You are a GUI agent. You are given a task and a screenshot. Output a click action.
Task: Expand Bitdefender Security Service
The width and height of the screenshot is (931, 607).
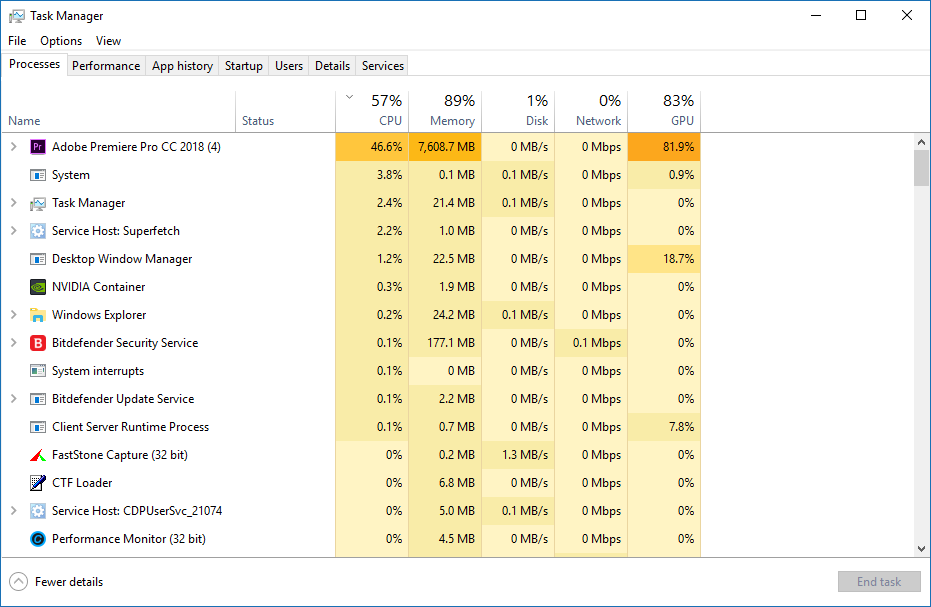click(x=14, y=342)
